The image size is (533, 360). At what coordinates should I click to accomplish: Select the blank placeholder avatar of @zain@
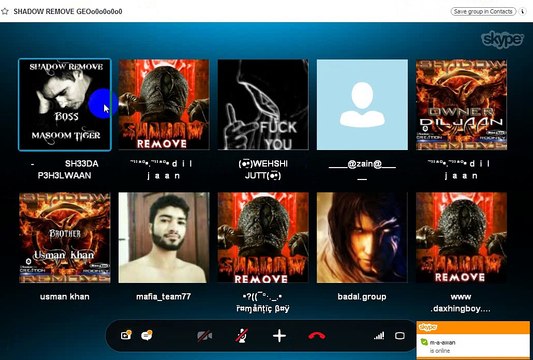pyautogui.click(x=362, y=105)
